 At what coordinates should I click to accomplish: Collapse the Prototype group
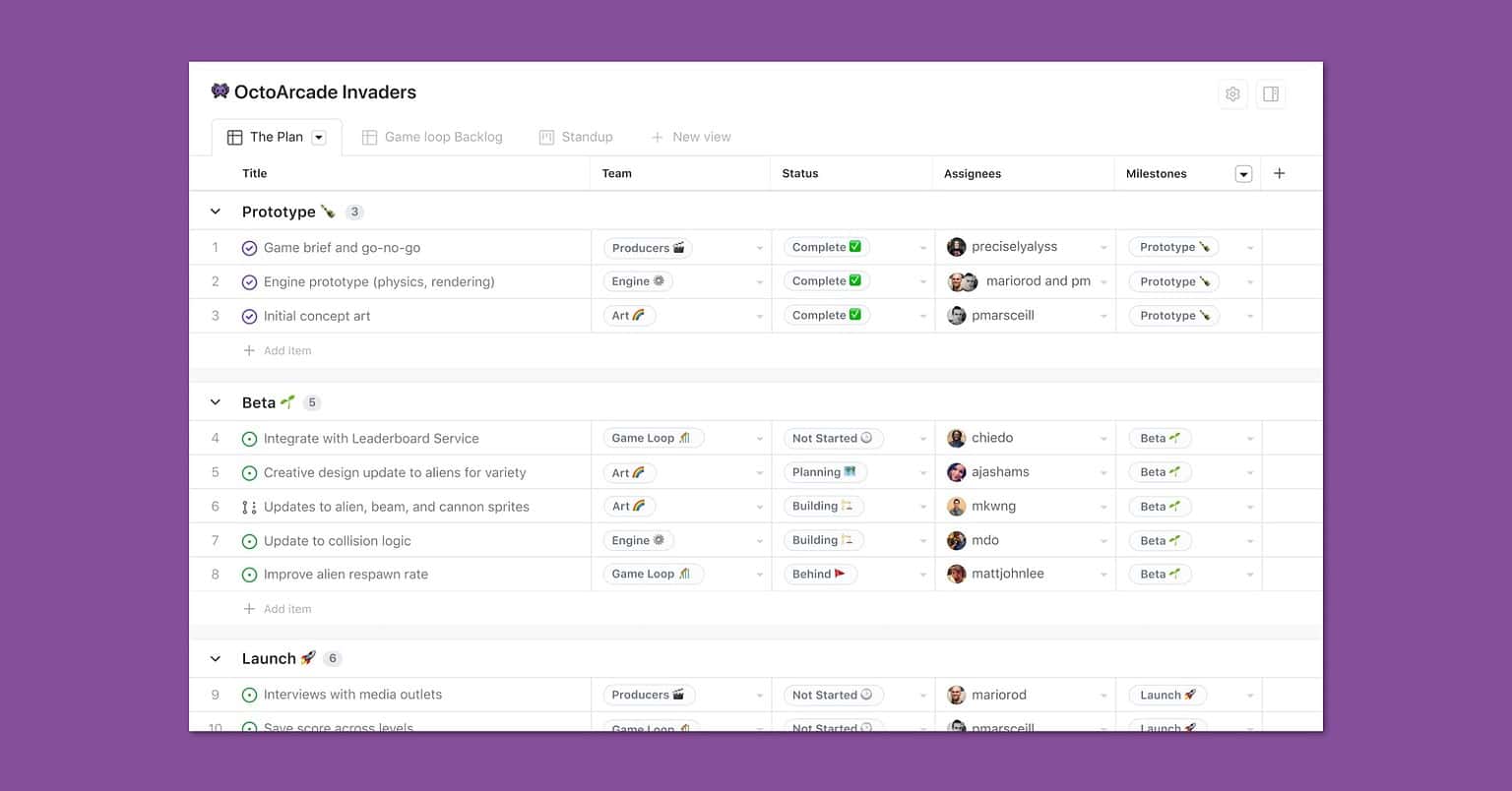pyautogui.click(x=215, y=212)
